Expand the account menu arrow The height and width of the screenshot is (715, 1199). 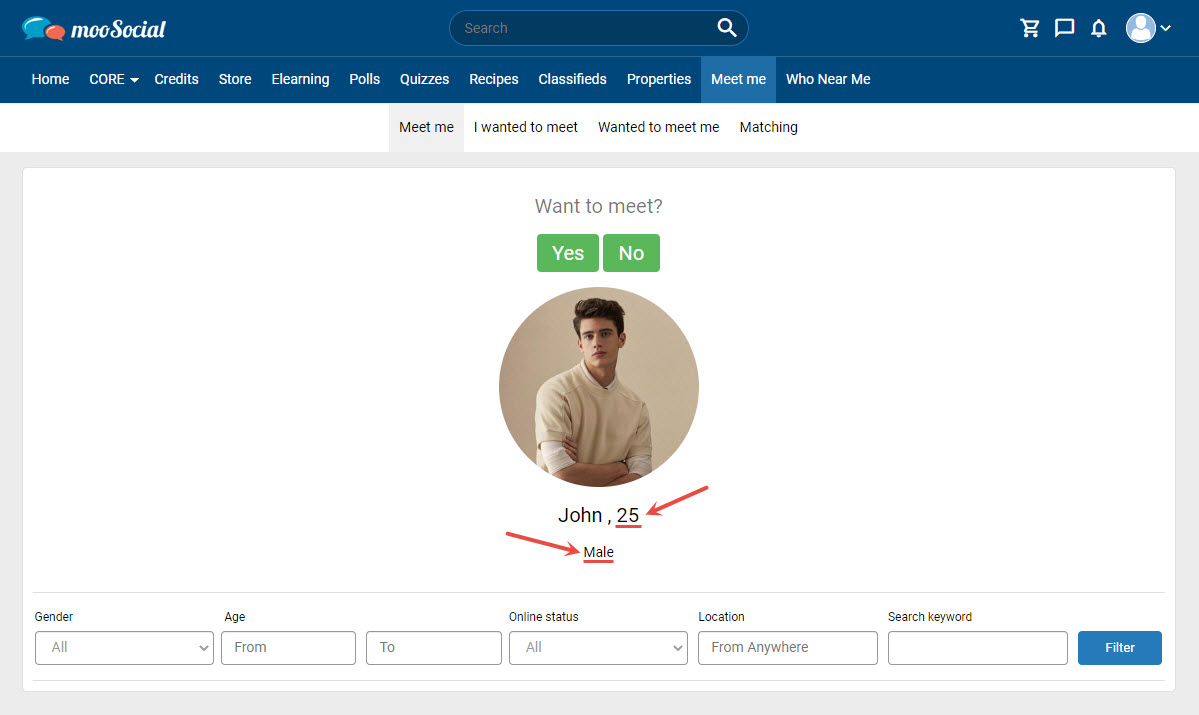[1165, 28]
